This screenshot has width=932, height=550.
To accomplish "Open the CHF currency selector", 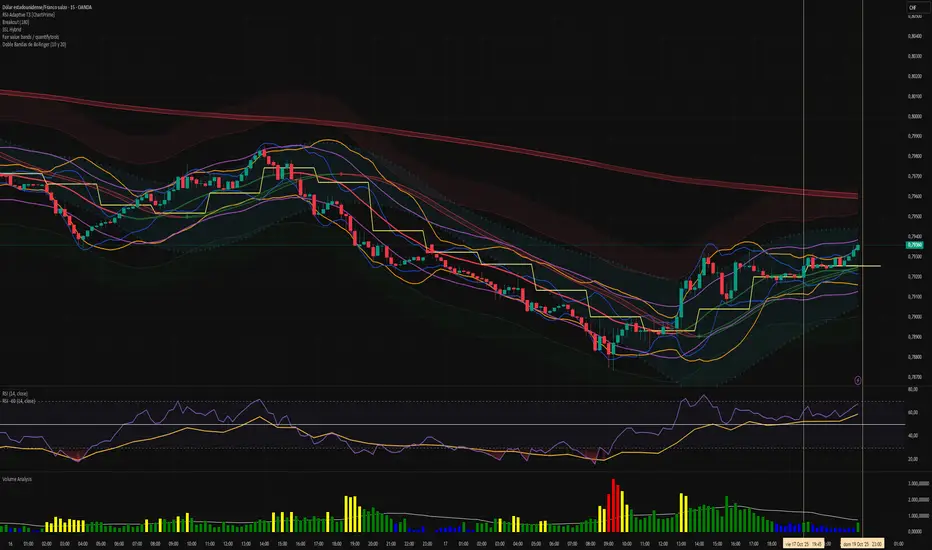I will click(x=913, y=9).
